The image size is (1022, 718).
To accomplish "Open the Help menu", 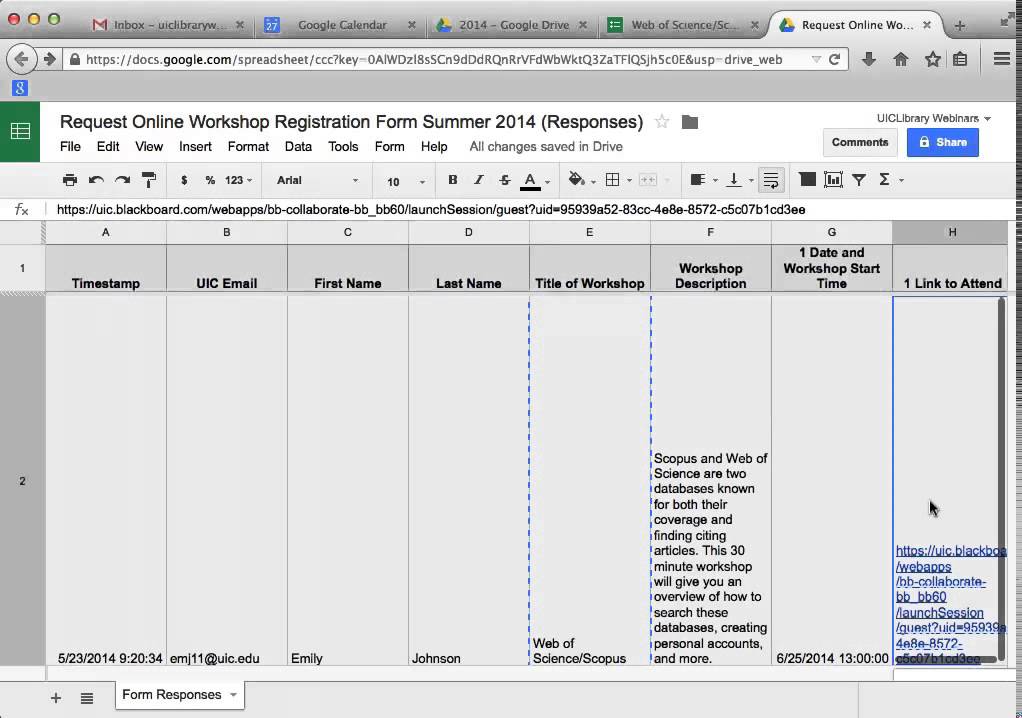I will (x=433, y=147).
